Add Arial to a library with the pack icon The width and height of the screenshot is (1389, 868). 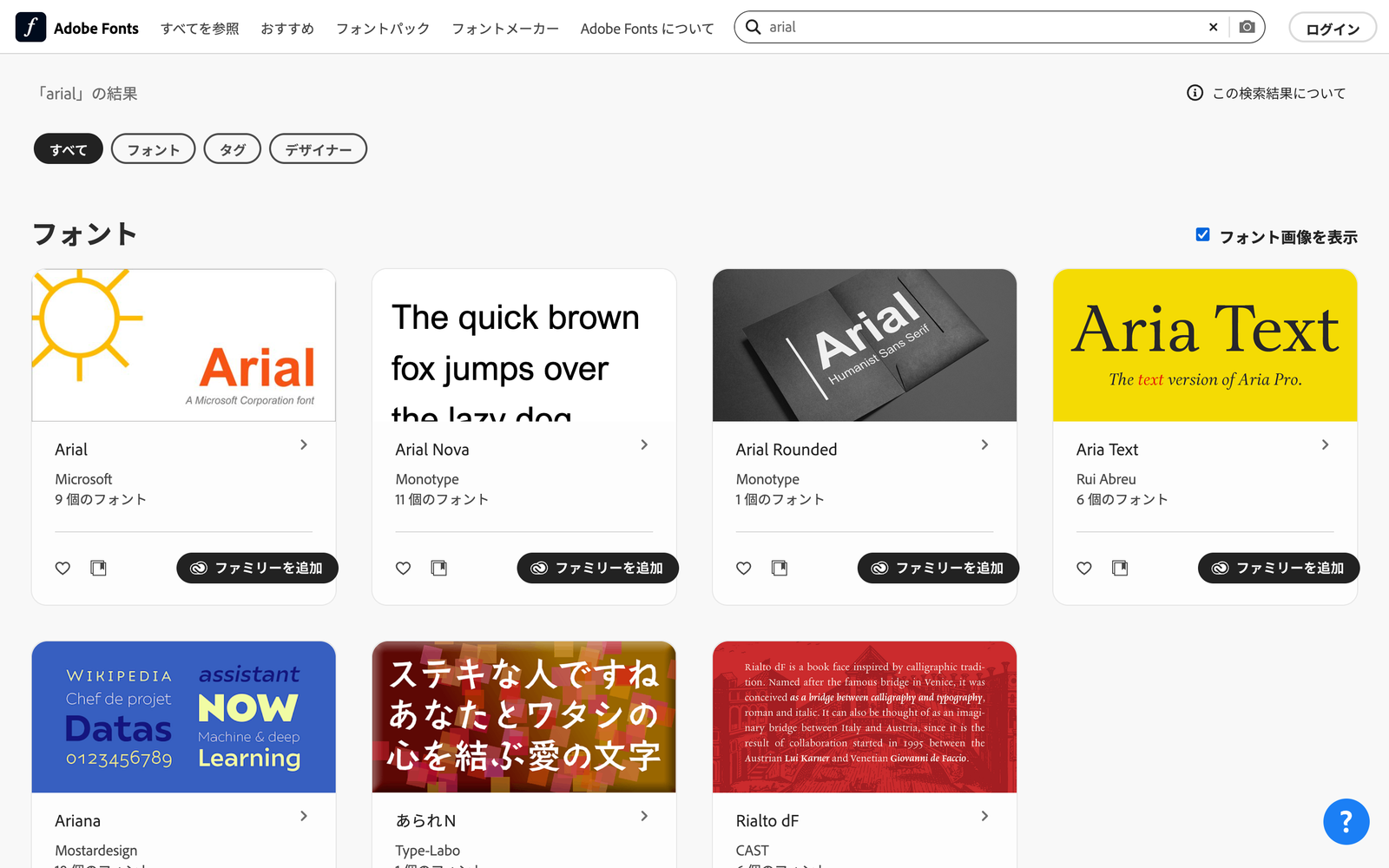[98, 568]
